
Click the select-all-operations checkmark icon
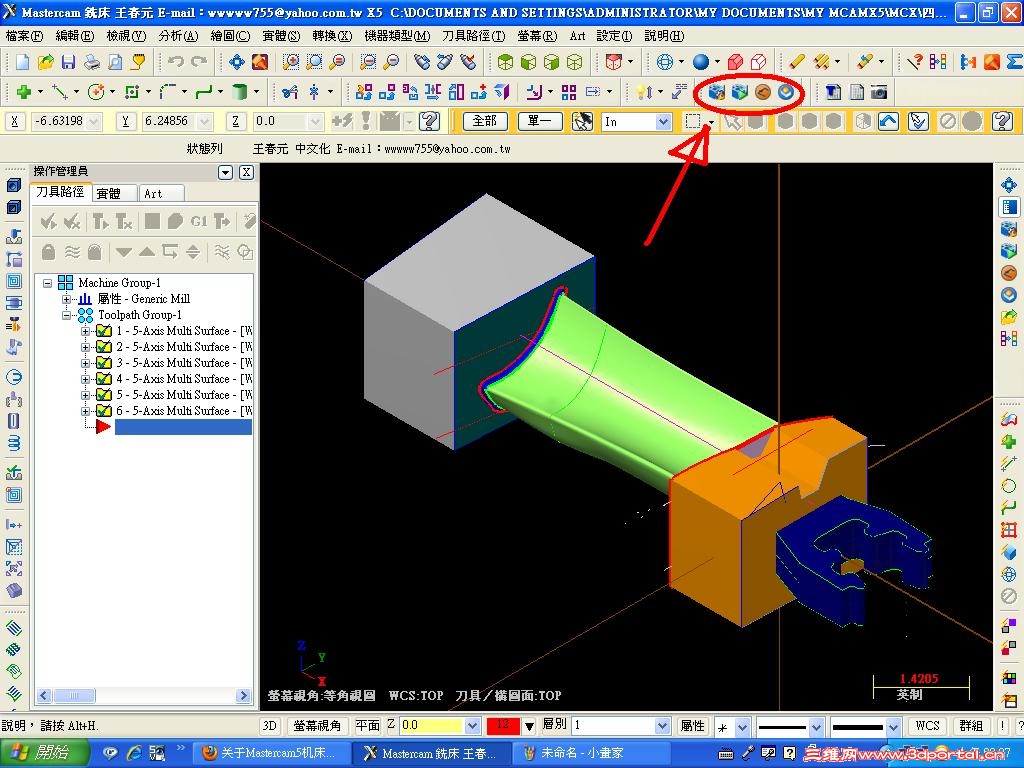48,221
